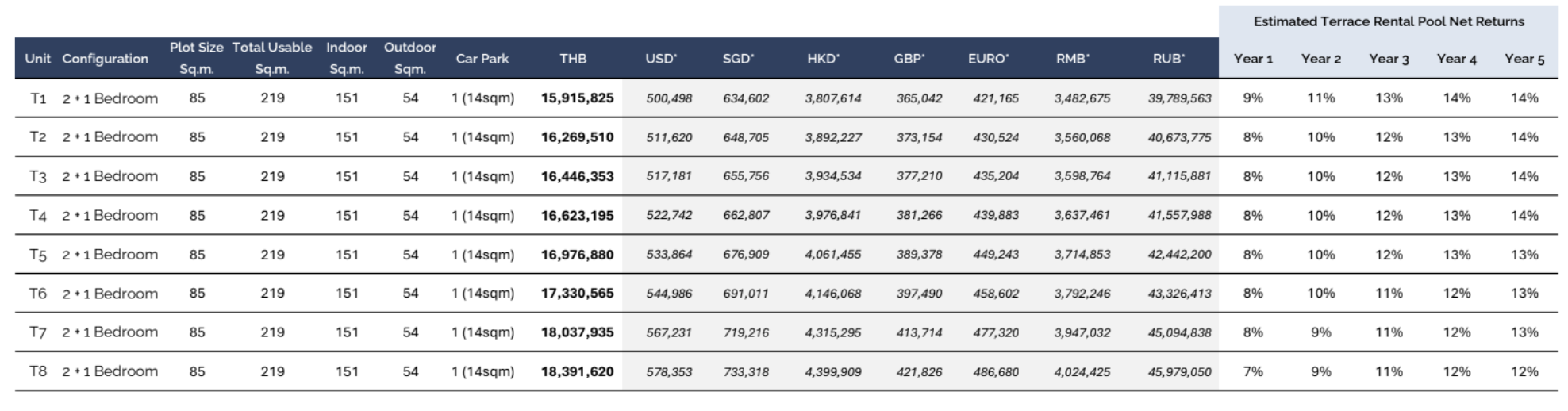Click Estimated Terrace Rental Pool Net Returns heading
Viewport: 1568px width, 411px height.
pyautogui.click(x=1388, y=21)
